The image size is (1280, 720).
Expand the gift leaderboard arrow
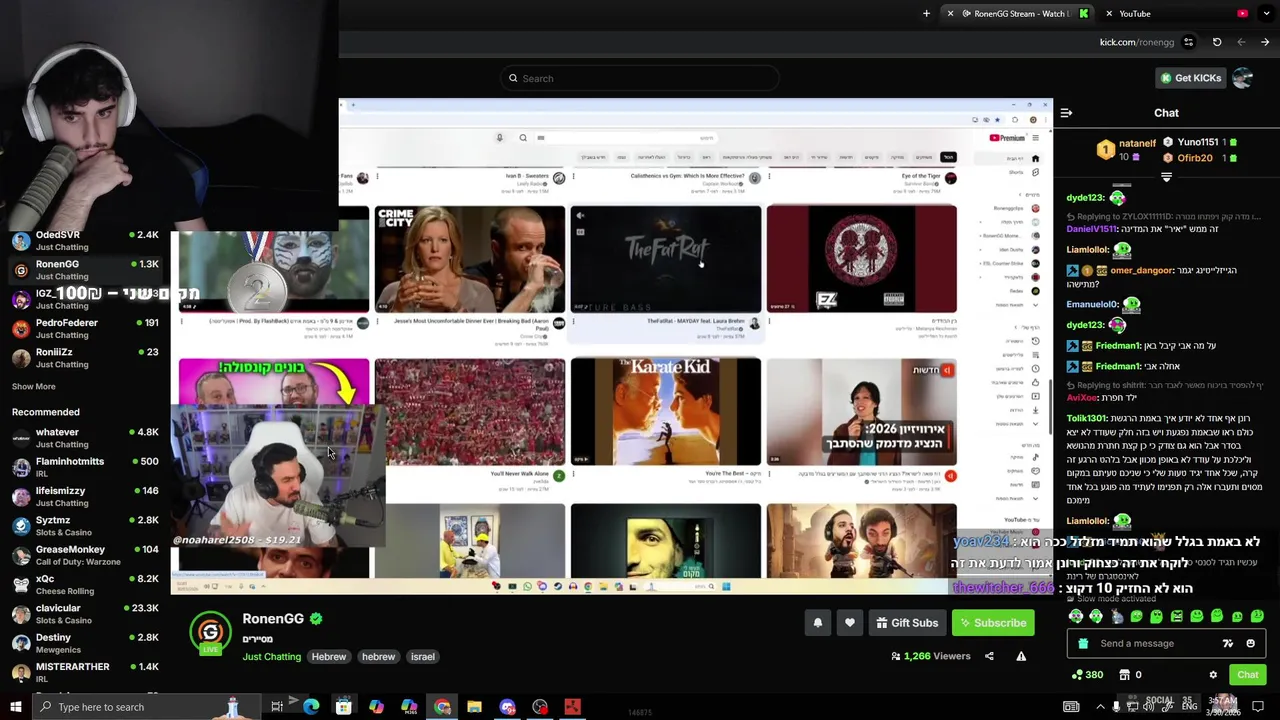pyautogui.click(x=1166, y=177)
